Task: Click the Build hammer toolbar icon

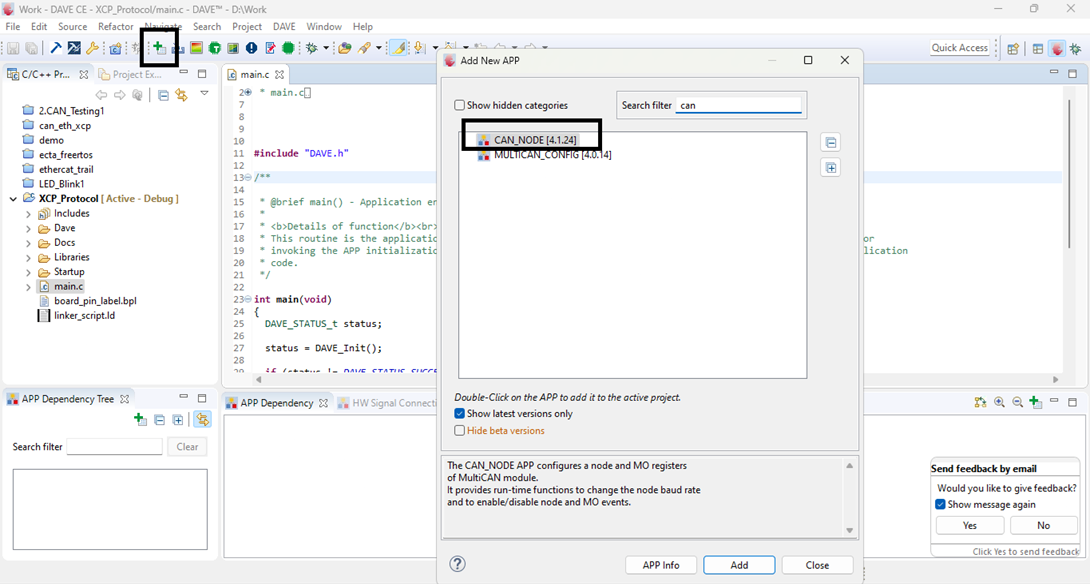Action: pyautogui.click(x=56, y=48)
